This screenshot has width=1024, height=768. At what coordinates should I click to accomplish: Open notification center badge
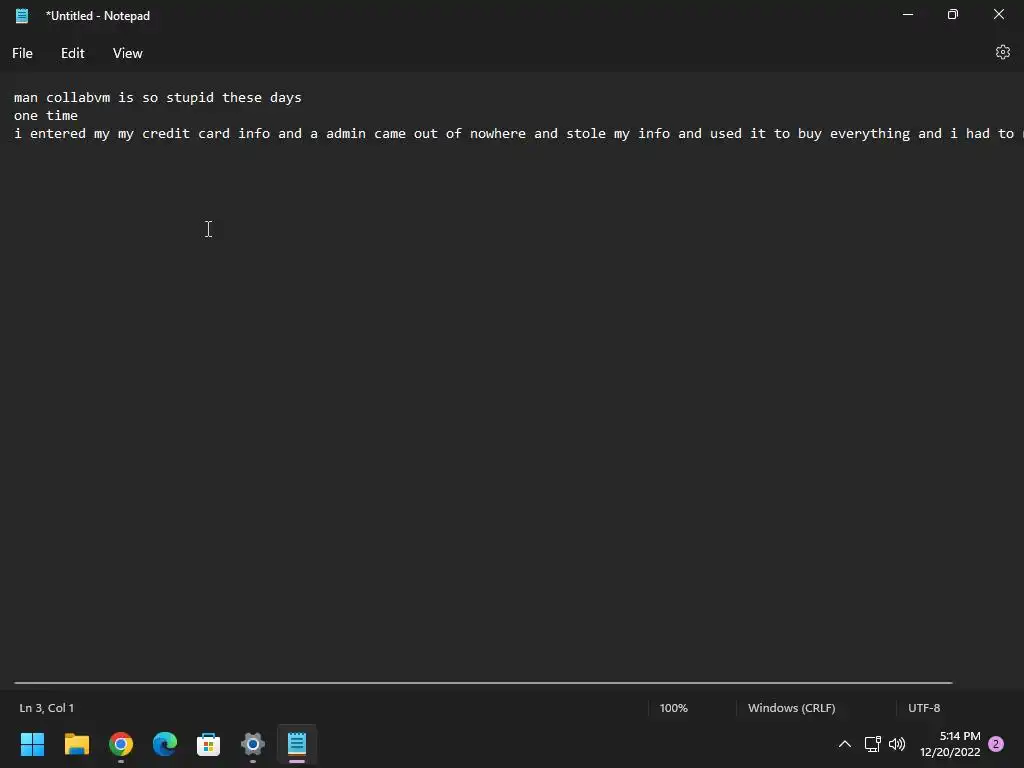click(996, 744)
